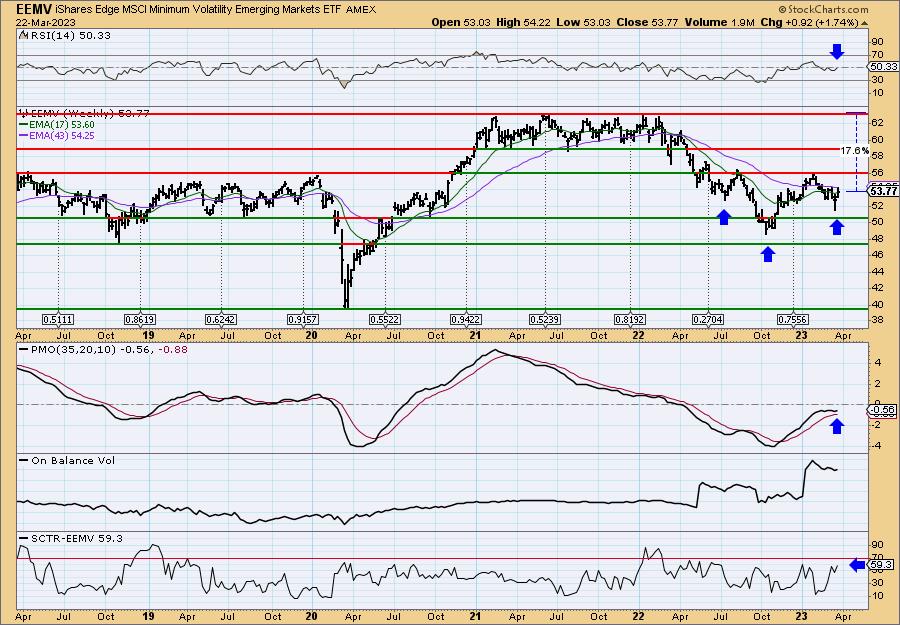
Task: Click the 17.6% target gain label
Action: (x=855, y=150)
